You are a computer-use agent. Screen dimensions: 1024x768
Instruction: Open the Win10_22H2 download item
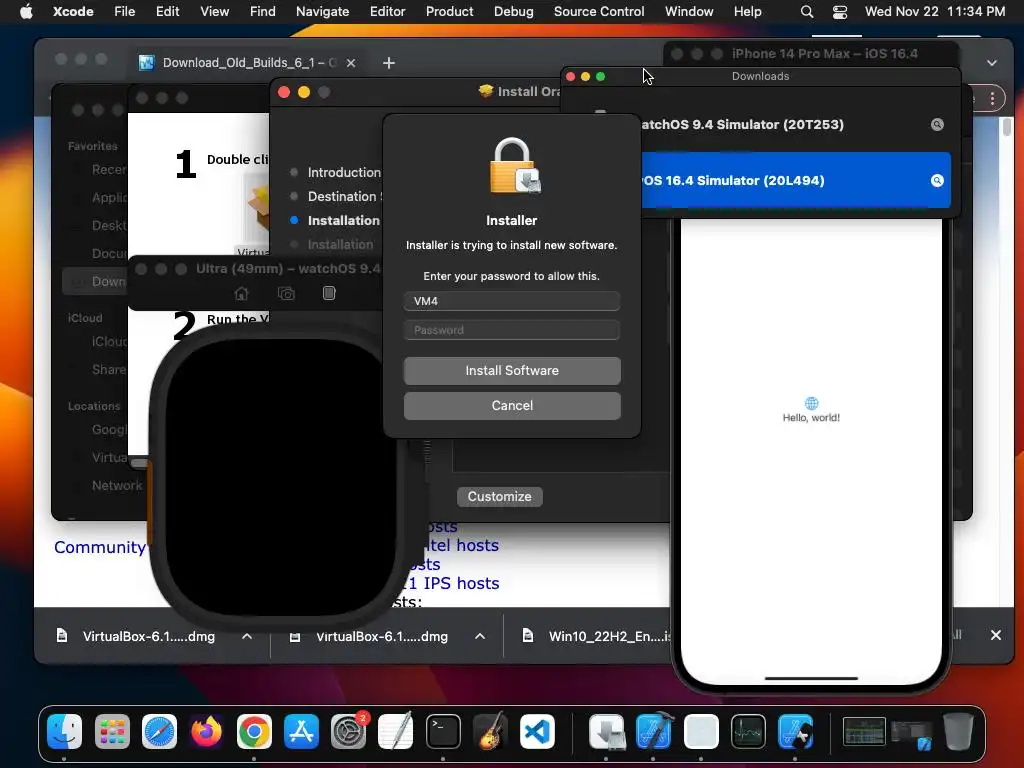[x=596, y=636]
